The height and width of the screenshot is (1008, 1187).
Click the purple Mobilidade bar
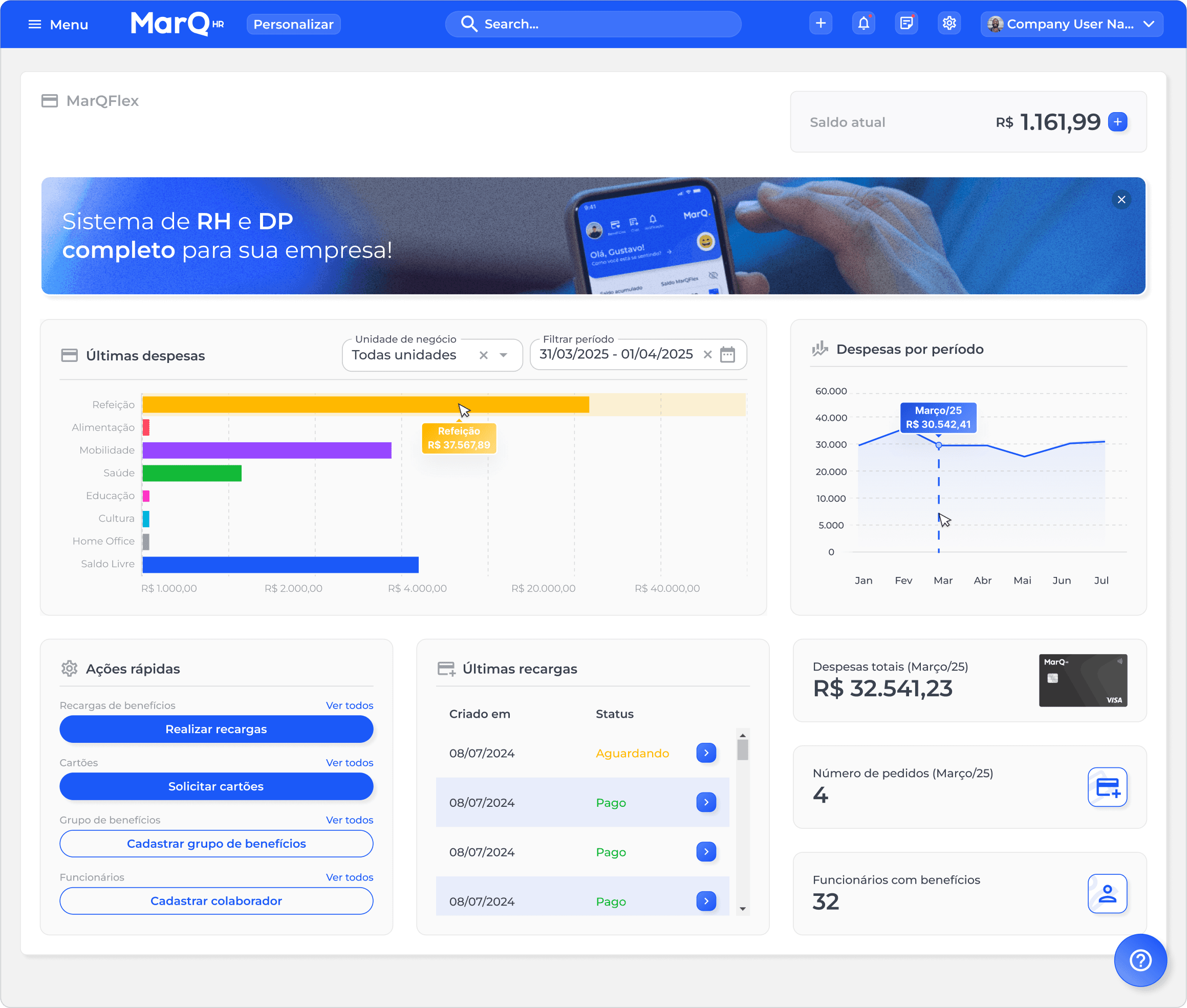pos(266,451)
